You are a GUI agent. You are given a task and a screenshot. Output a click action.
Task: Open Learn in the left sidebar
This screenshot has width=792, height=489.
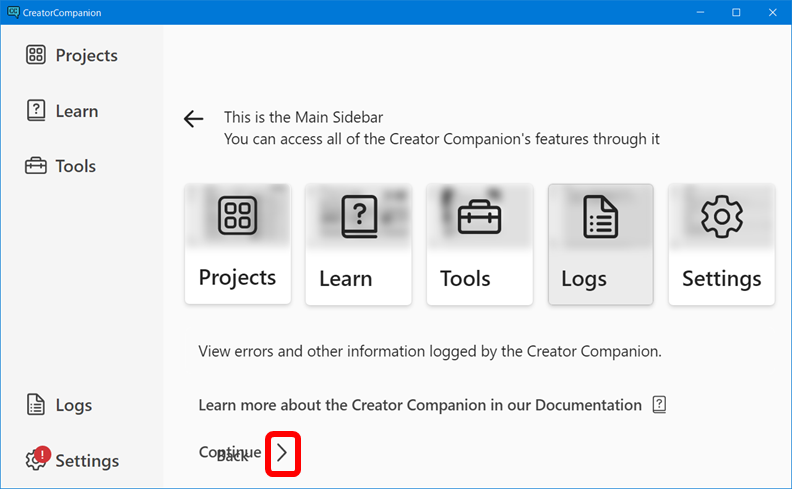click(62, 111)
